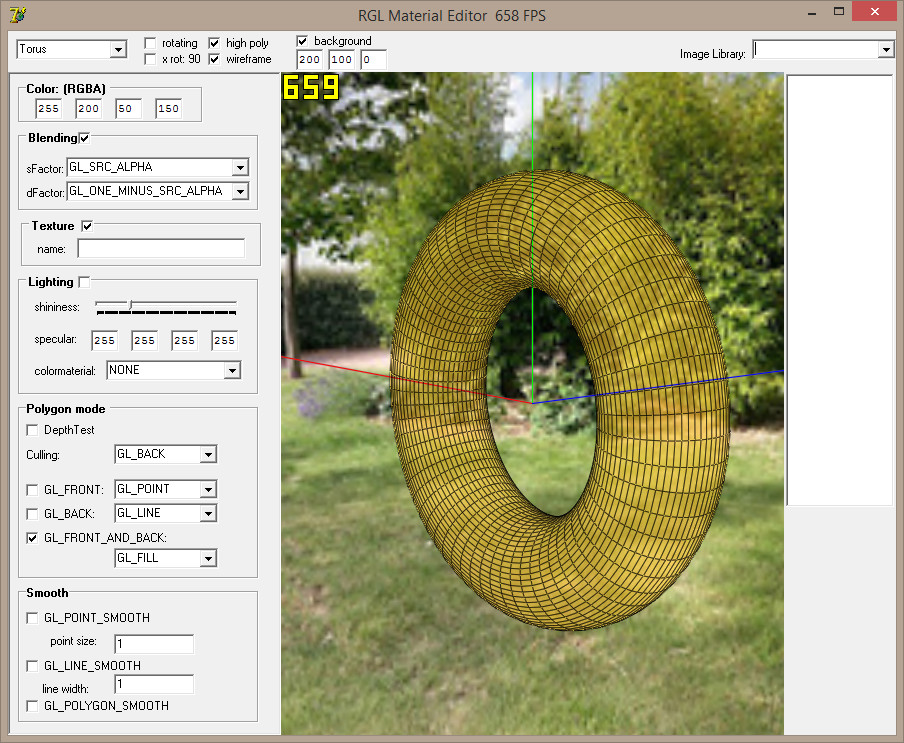
Task: Open the dFactor blending dropdown
Action: pos(239,191)
